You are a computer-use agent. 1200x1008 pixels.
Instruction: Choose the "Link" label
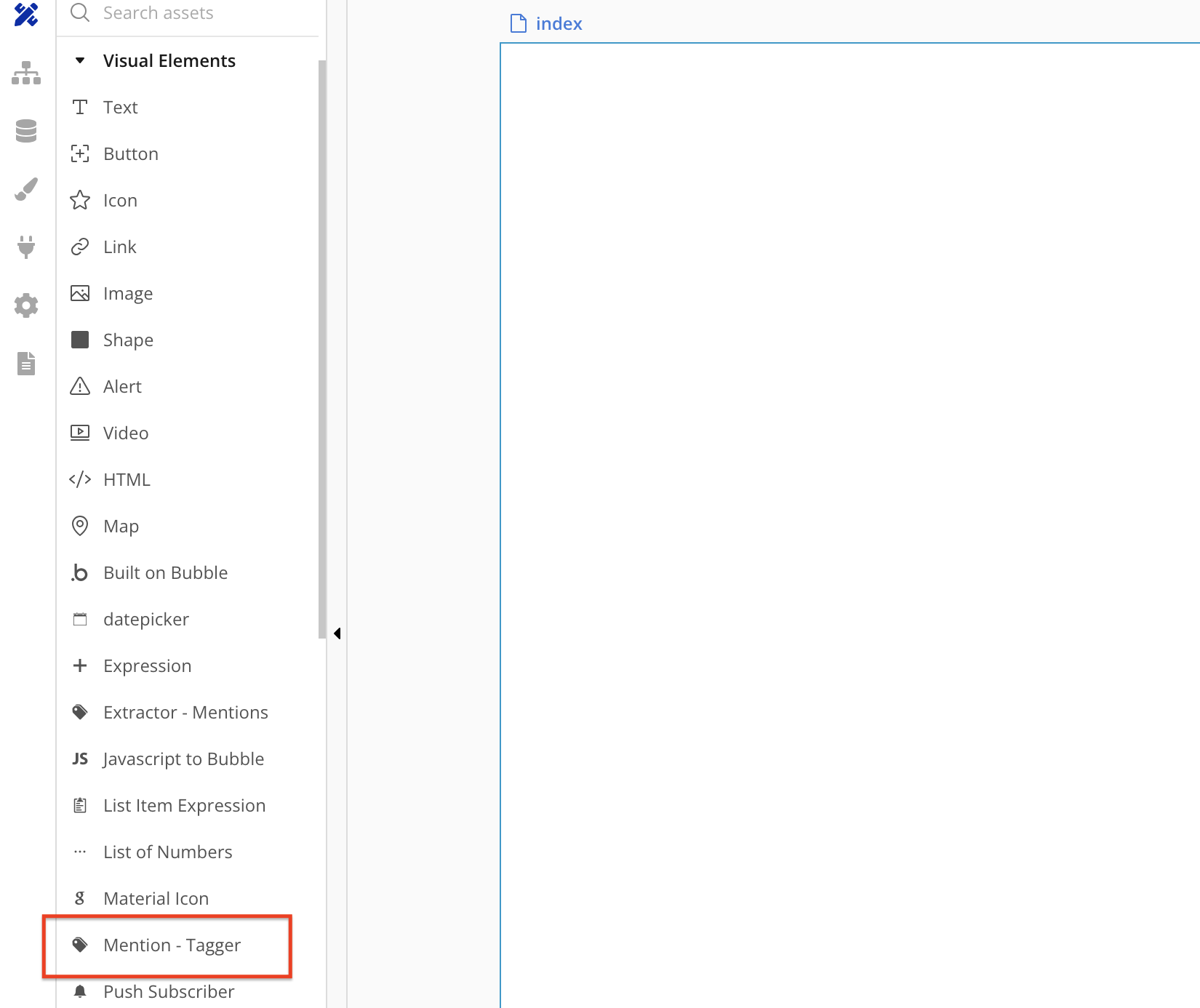click(120, 247)
